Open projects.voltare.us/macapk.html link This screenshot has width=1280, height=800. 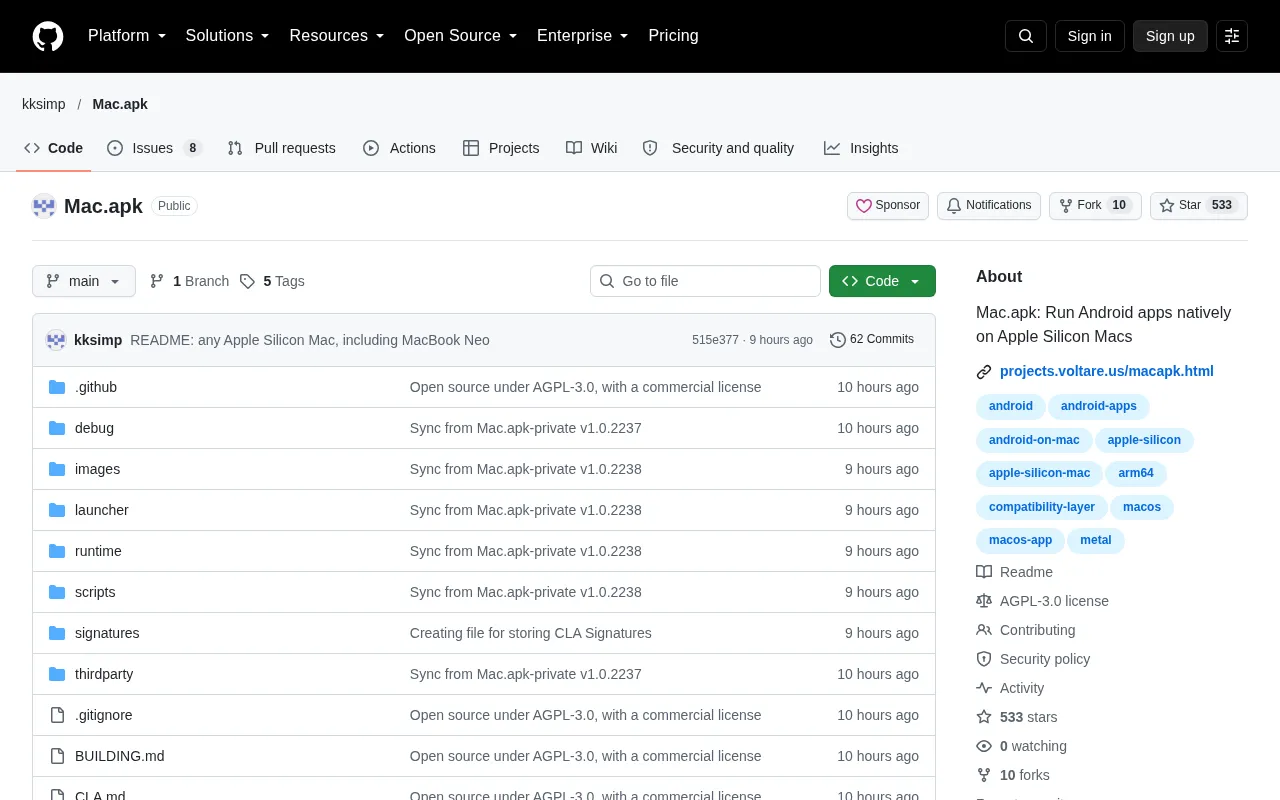[x=1107, y=371]
